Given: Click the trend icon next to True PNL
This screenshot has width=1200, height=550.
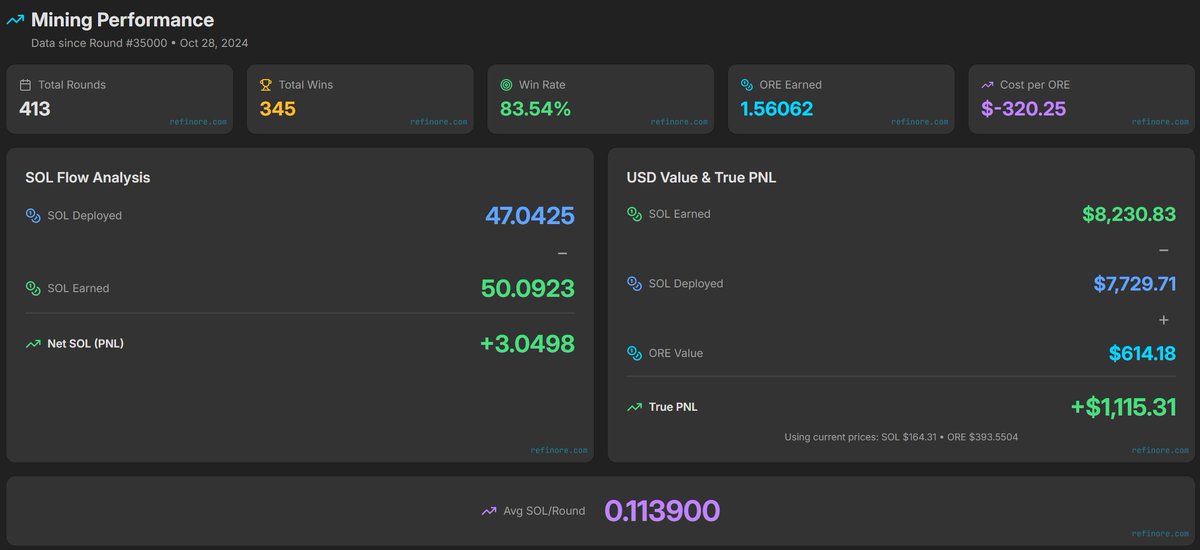Looking at the screenshot, I should 634,407.
